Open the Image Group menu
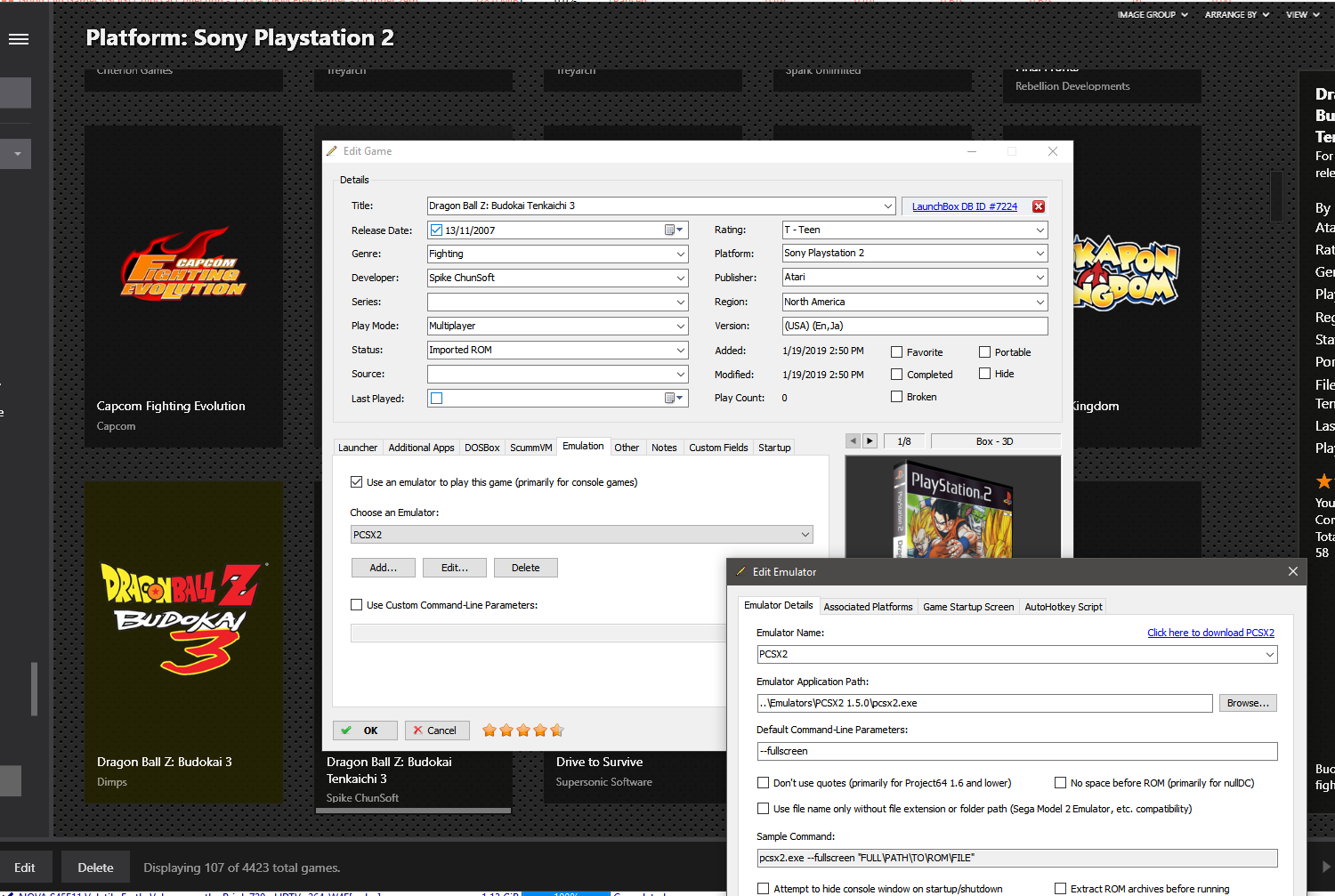Image resolution: width=1335 pixels, height=896 pixels. click(1153, 14)
